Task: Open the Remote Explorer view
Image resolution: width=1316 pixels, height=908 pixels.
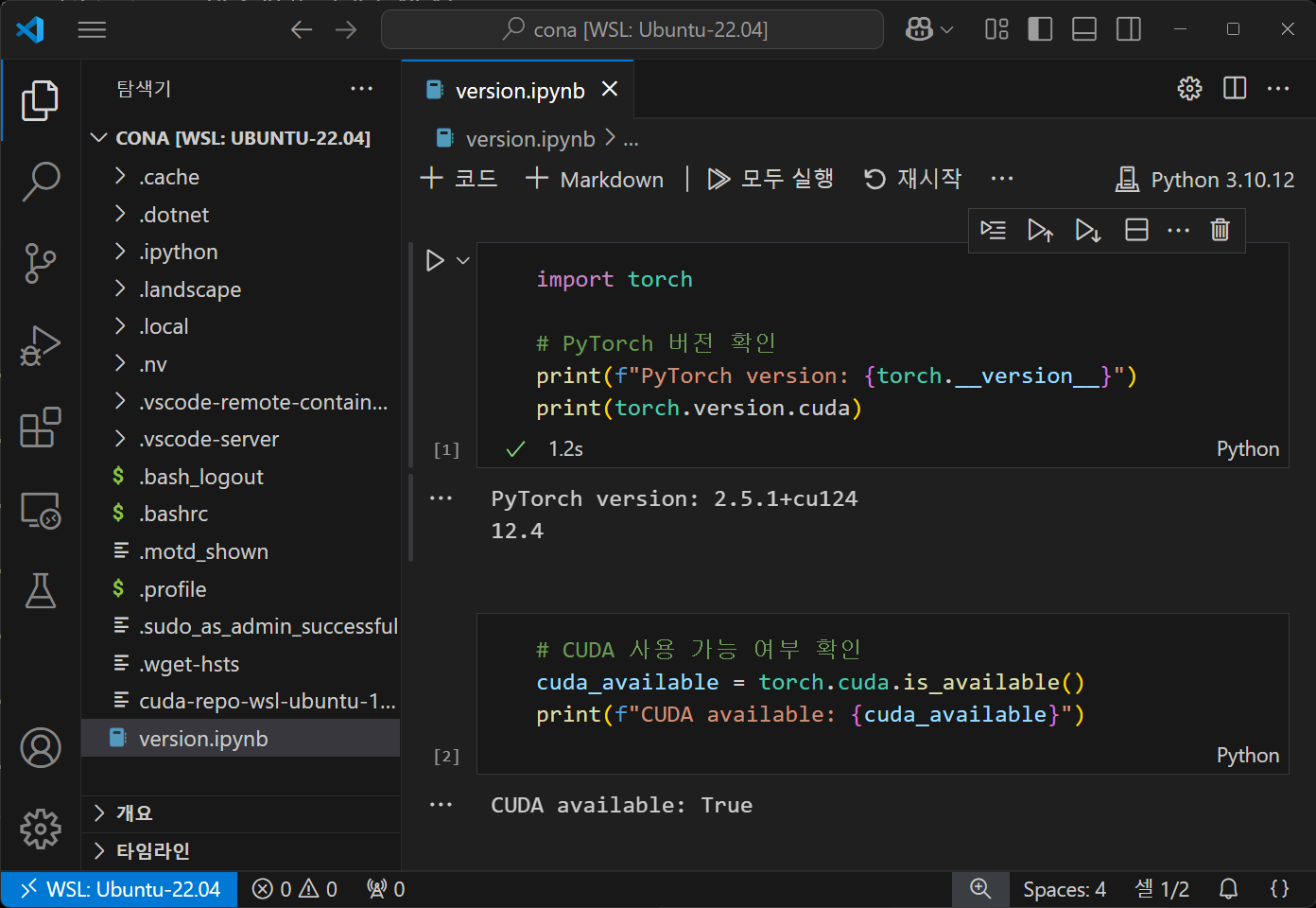Action: pyautogui.click(x=40, y=511)
